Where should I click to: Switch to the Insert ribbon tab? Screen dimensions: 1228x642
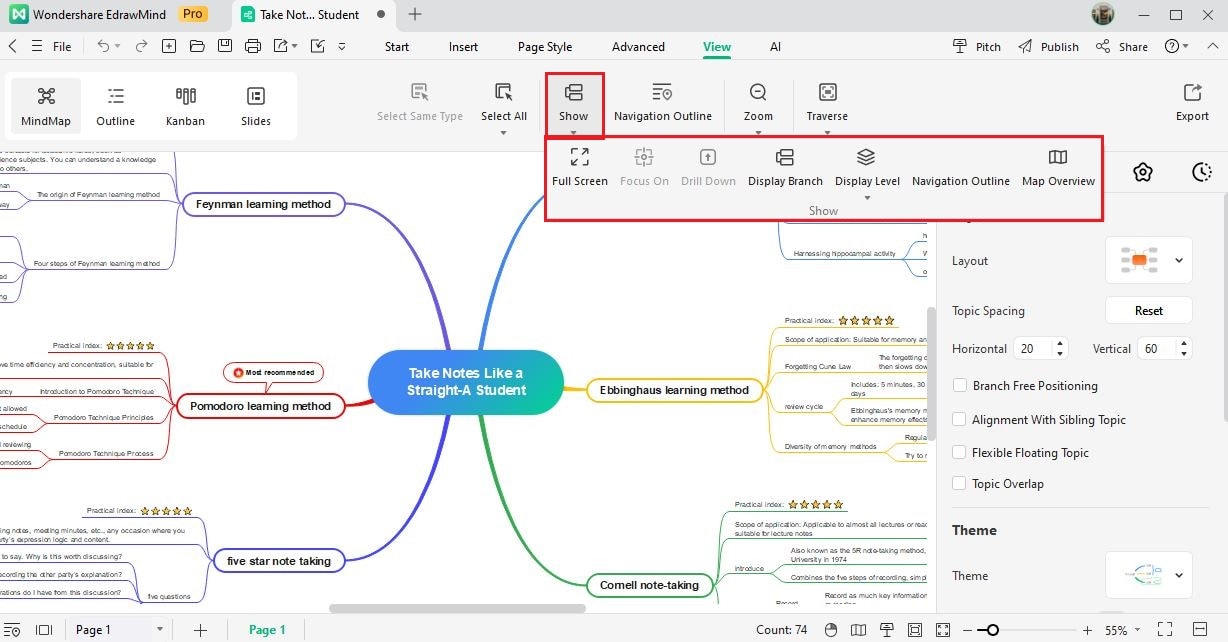click(463, 47)
